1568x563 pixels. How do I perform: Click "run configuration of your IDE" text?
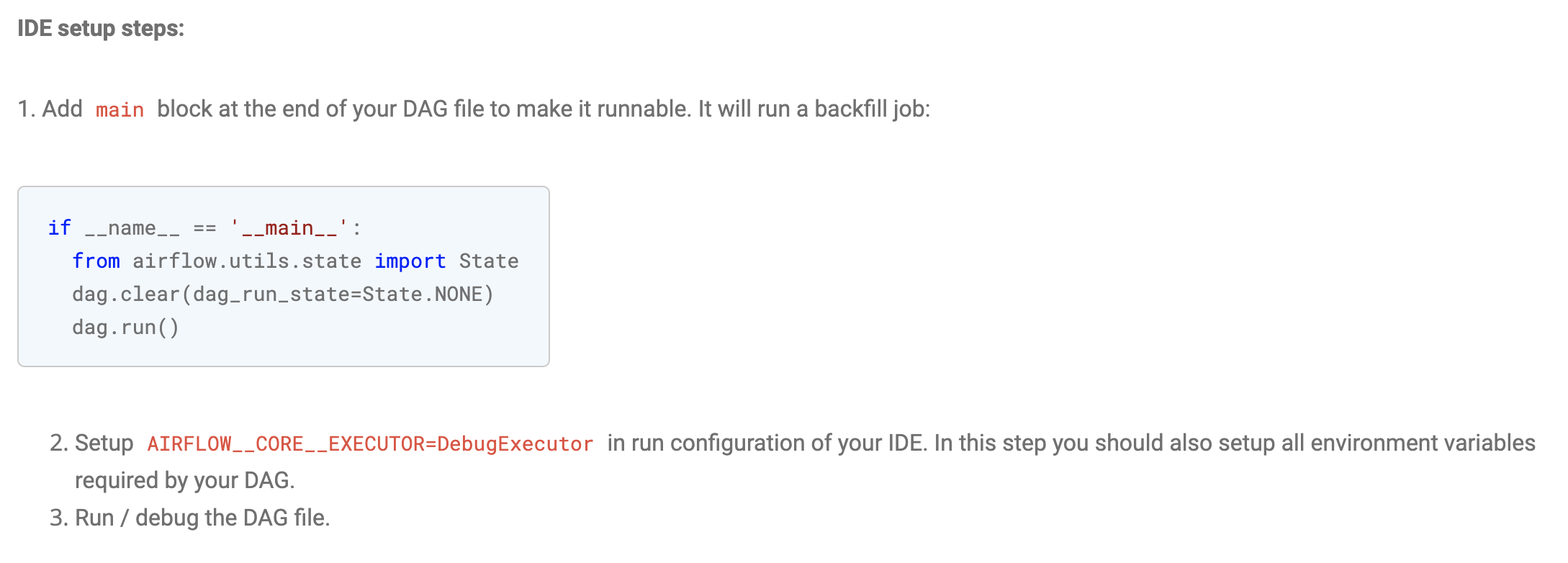(778, 443)
